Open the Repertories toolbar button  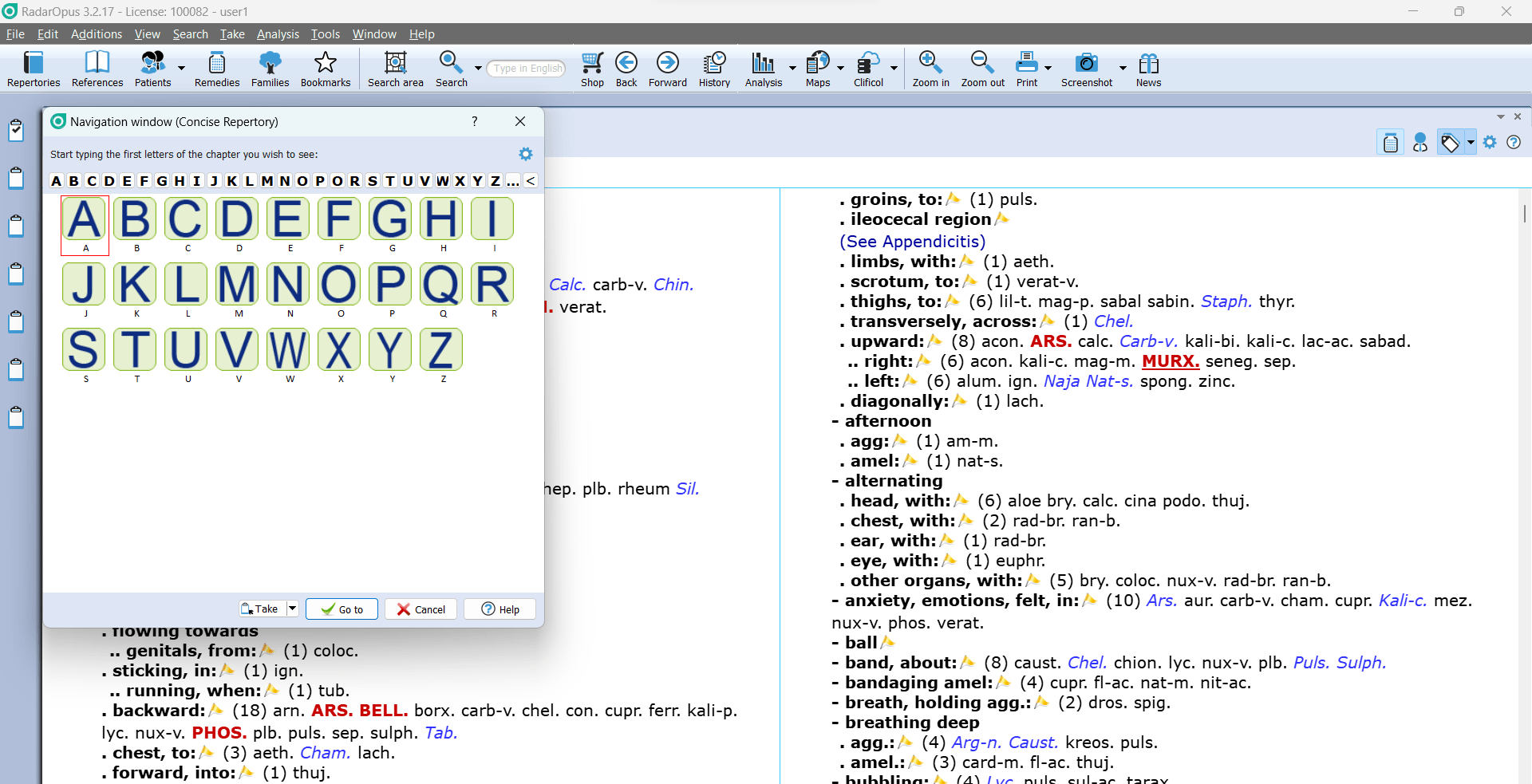tap(34, 69)
